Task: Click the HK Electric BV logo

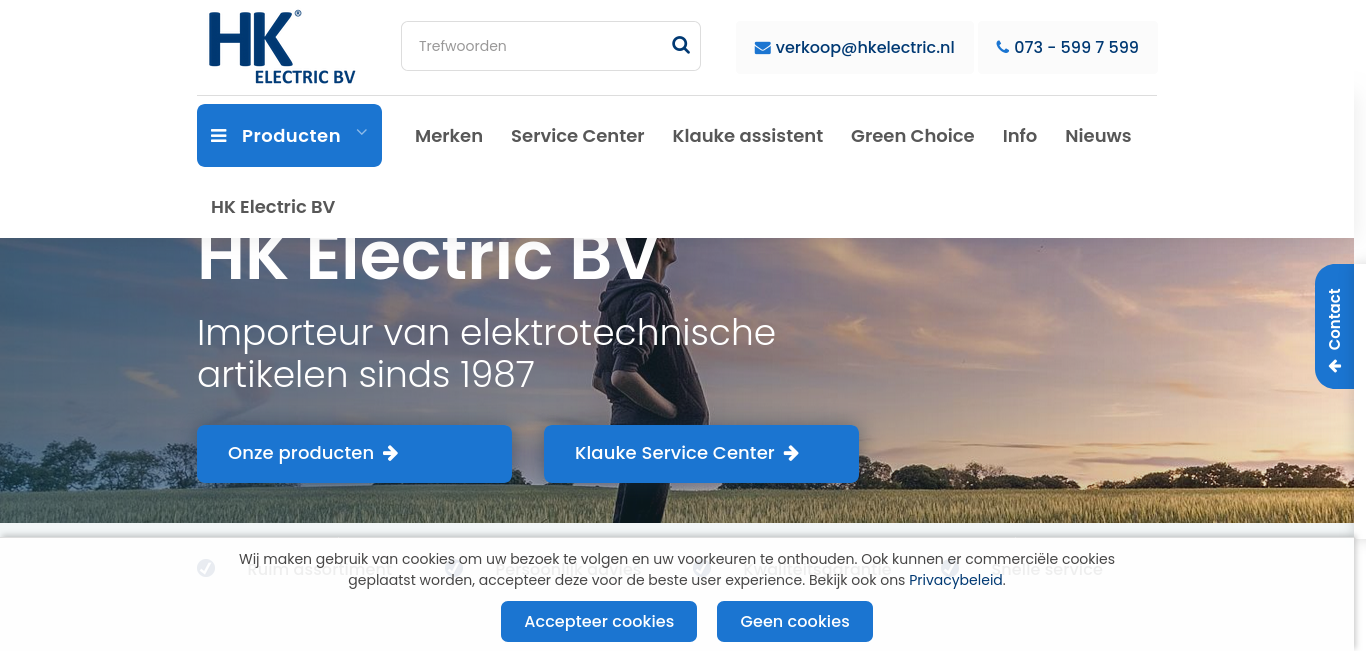Action: click(x=282, y=47)
